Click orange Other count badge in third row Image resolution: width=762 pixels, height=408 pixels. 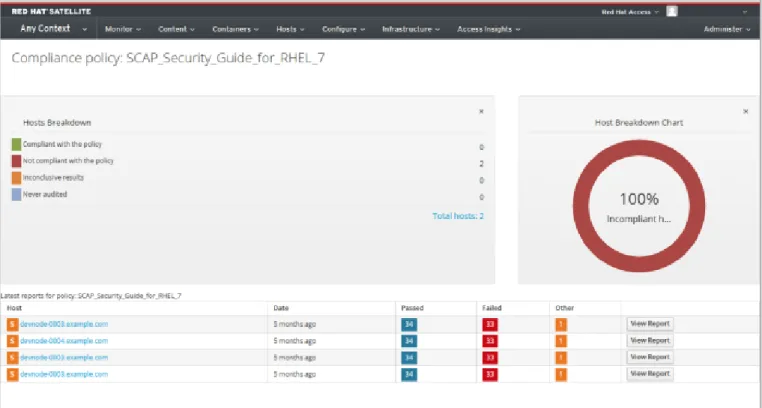561,357
